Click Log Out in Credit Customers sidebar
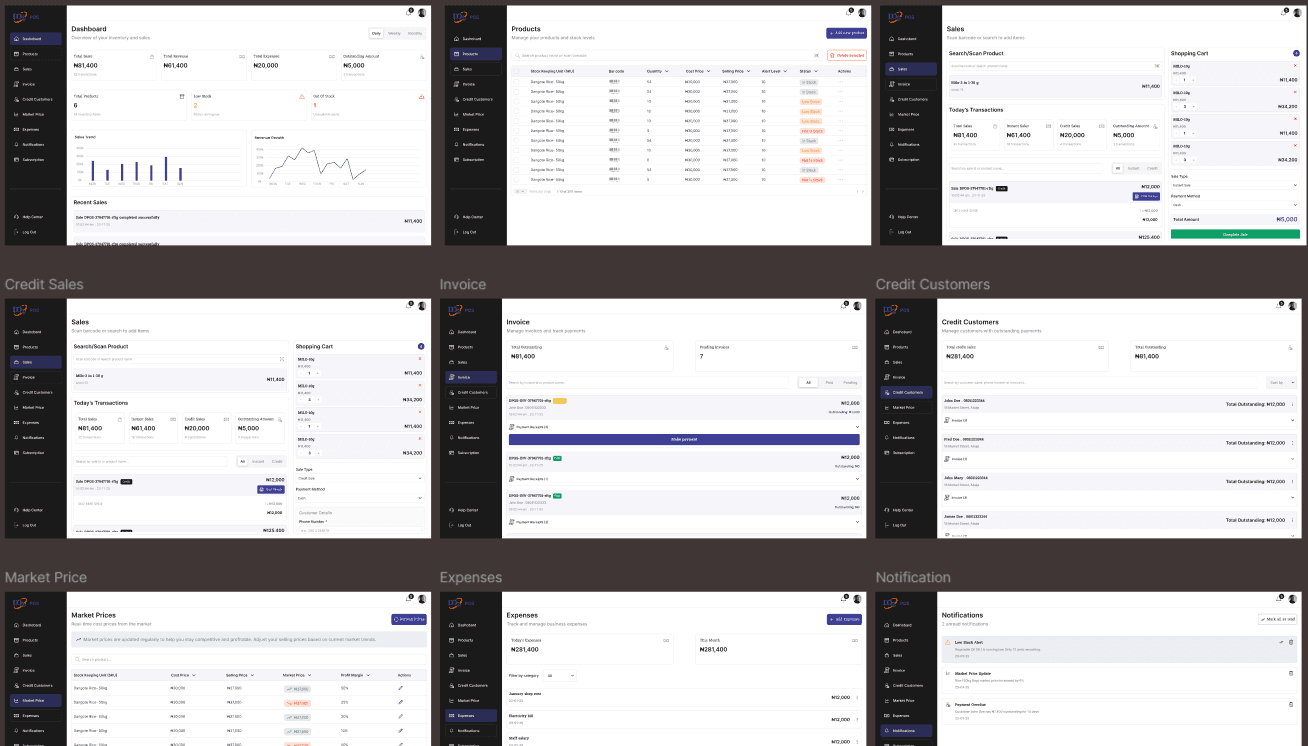The height and width of the screenshot is (746, 1308). (x=904, y=524)
